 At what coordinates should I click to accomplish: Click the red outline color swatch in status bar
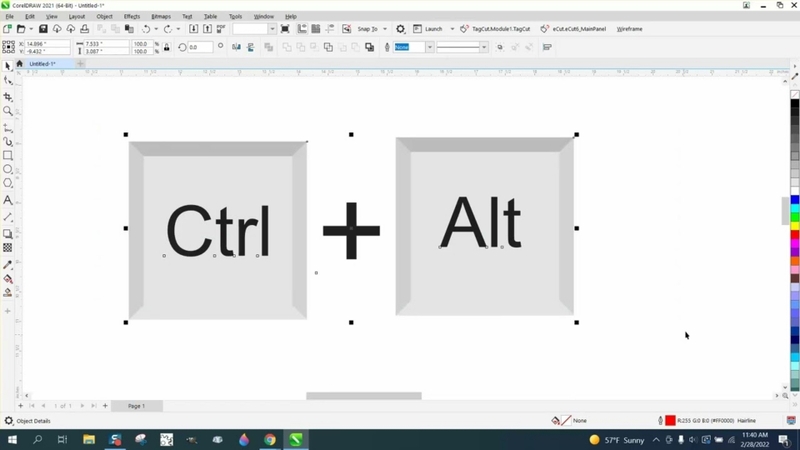(x=670, y=420)
